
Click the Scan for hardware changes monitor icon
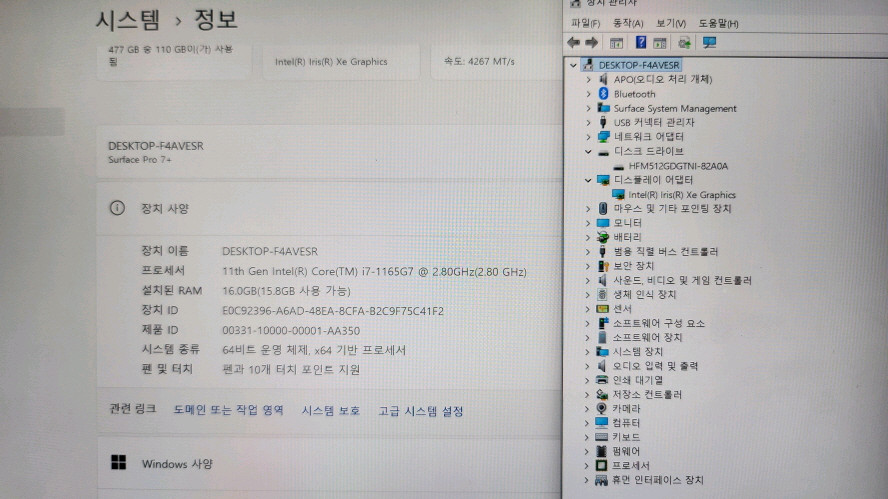click(x=709, y=42)
